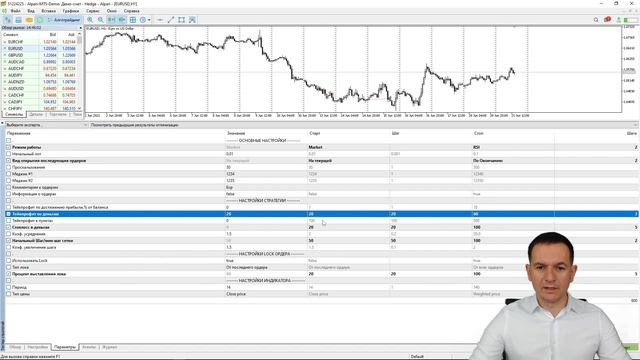
Task: Open Тип цены value Close price
Action: pos(236,294)
